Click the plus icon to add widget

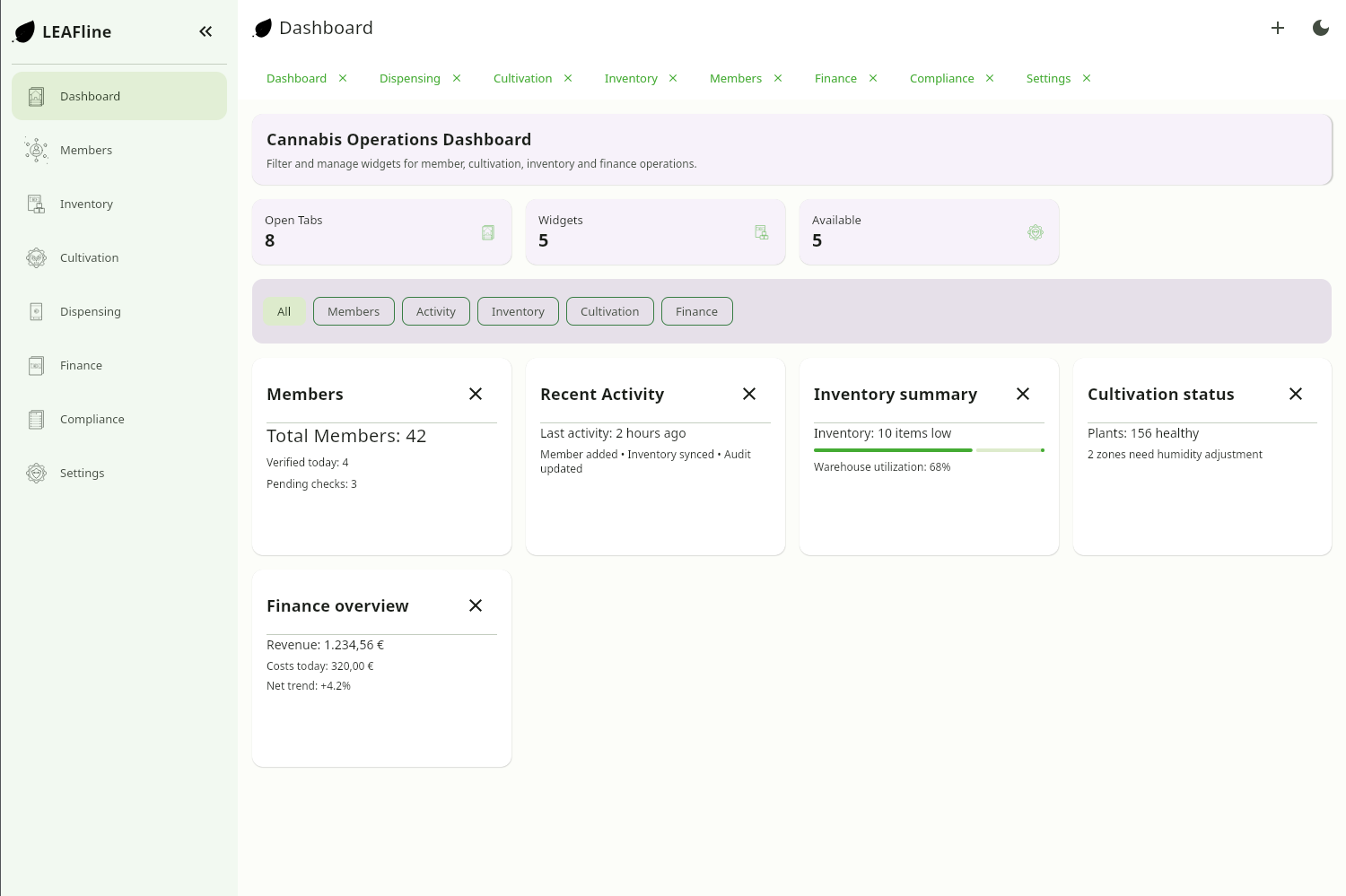click(x=1277, y=28)
